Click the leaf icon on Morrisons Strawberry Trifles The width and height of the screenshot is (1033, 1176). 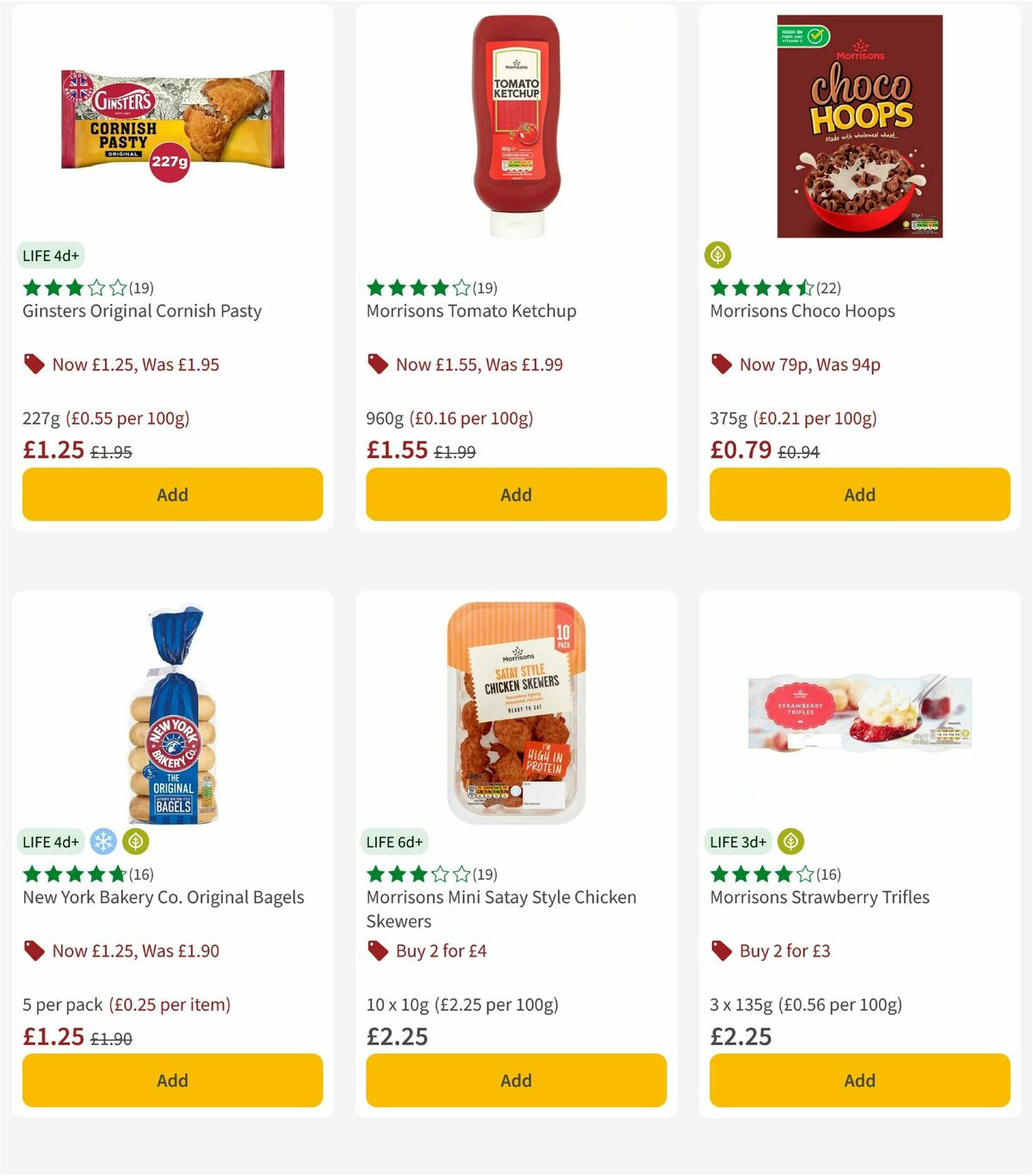tap(790, 842)
